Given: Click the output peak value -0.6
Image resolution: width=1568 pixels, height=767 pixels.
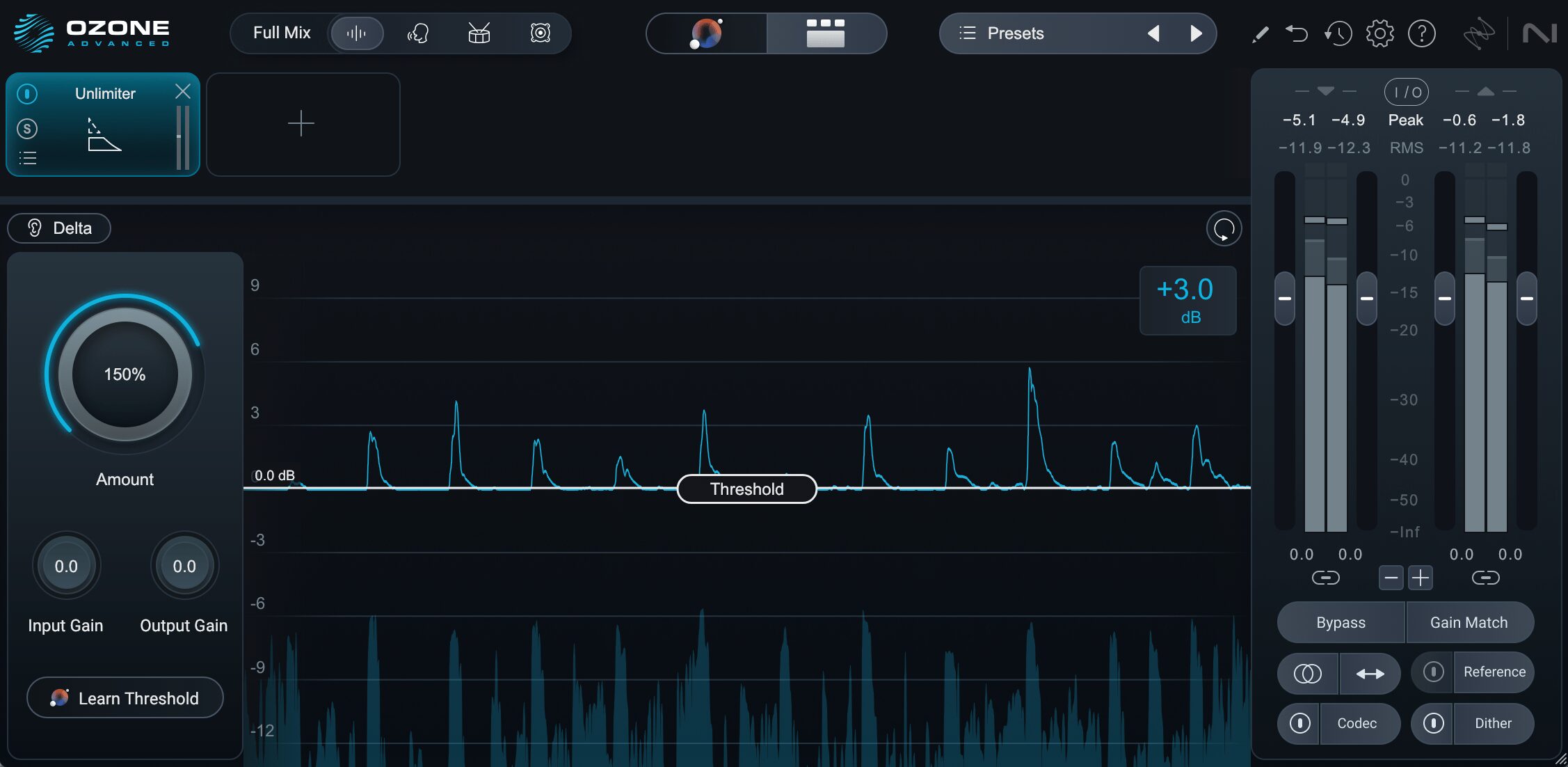Looking at the screenshot, I should tap(1459, 120).
